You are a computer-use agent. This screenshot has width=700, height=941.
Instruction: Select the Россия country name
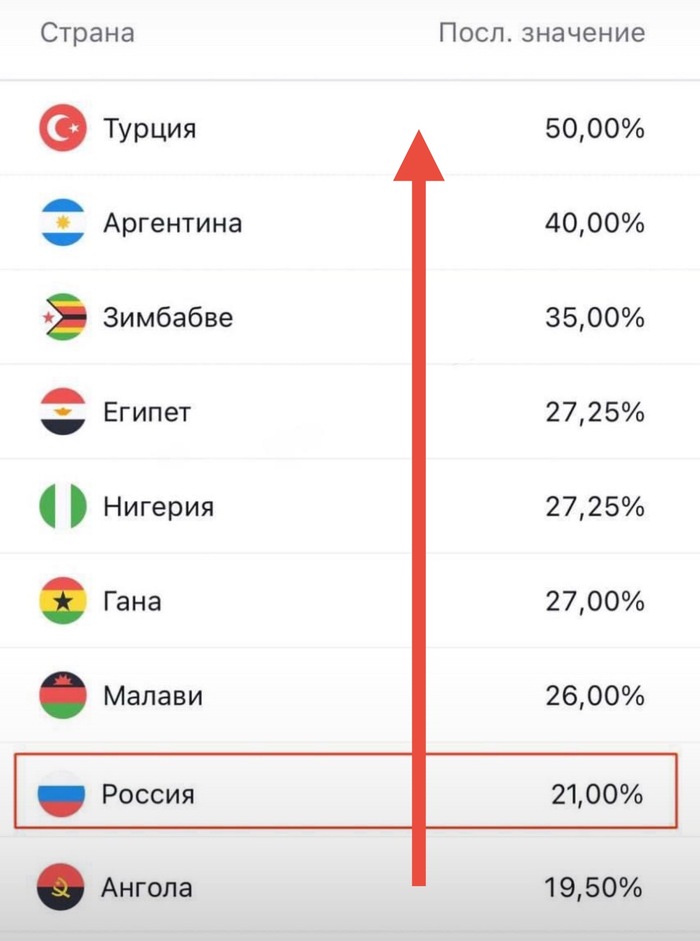click(x=148, y=795)
